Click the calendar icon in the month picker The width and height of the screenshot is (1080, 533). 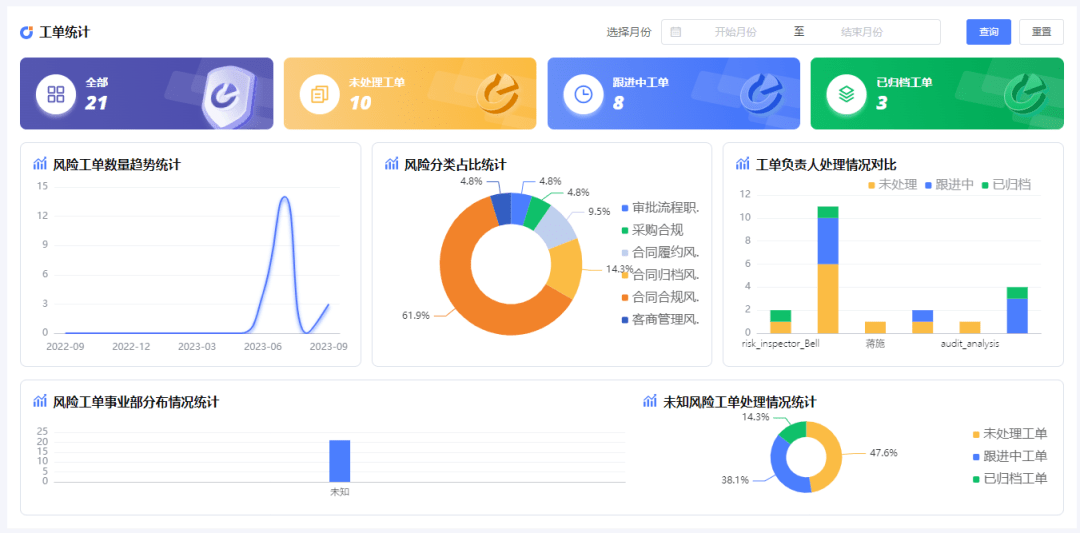tap(676, 32)
